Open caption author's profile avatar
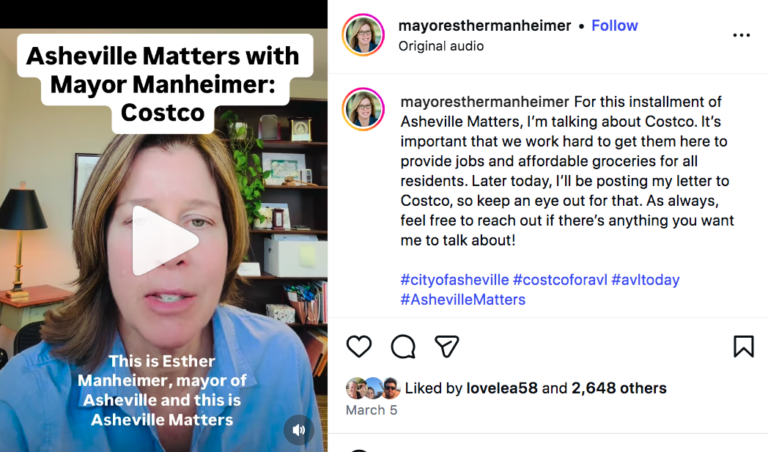This screenshot has width=768, height=452. 363,109
